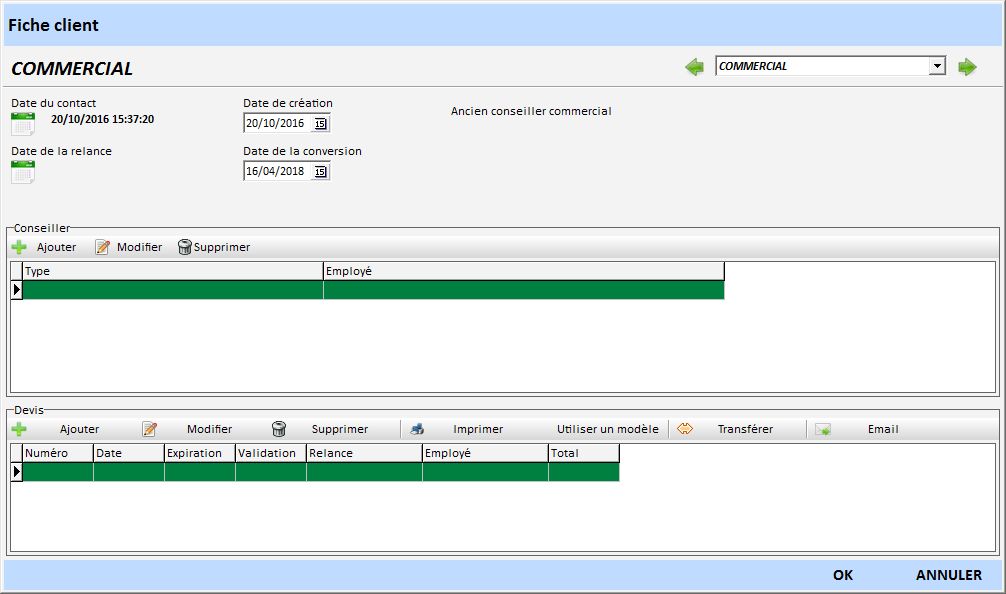
Task: Add a new Conseiller entry
Action: [44, 247]
